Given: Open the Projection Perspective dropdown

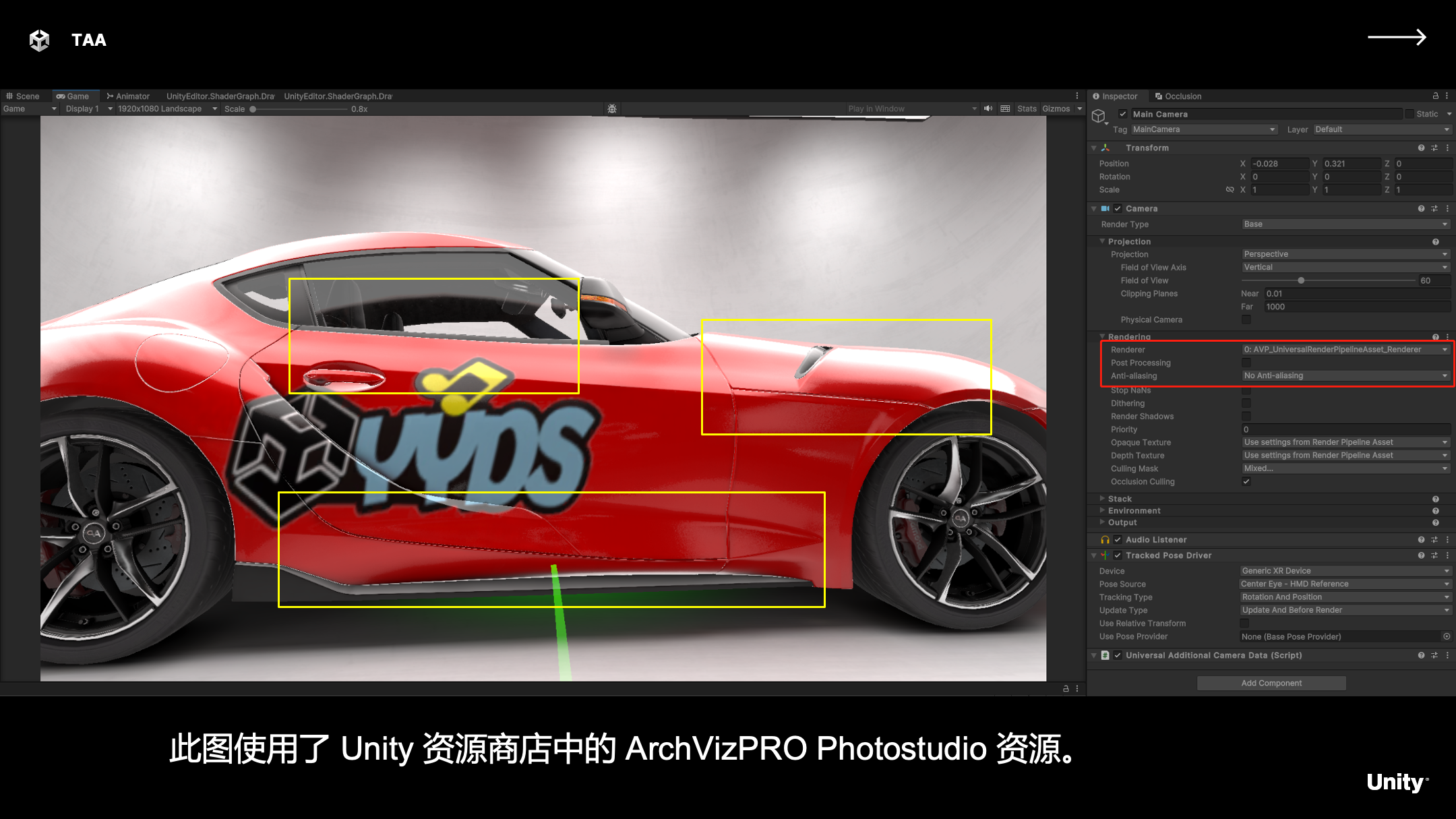Looking at the screenshot, I should coord(1345,254).
